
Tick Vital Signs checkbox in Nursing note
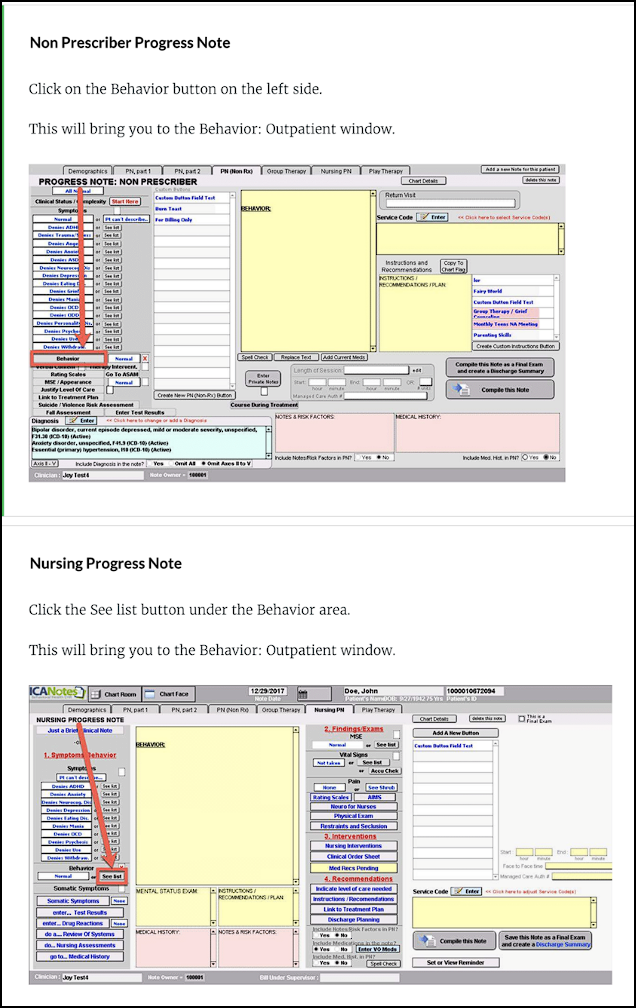pos(397,756)
